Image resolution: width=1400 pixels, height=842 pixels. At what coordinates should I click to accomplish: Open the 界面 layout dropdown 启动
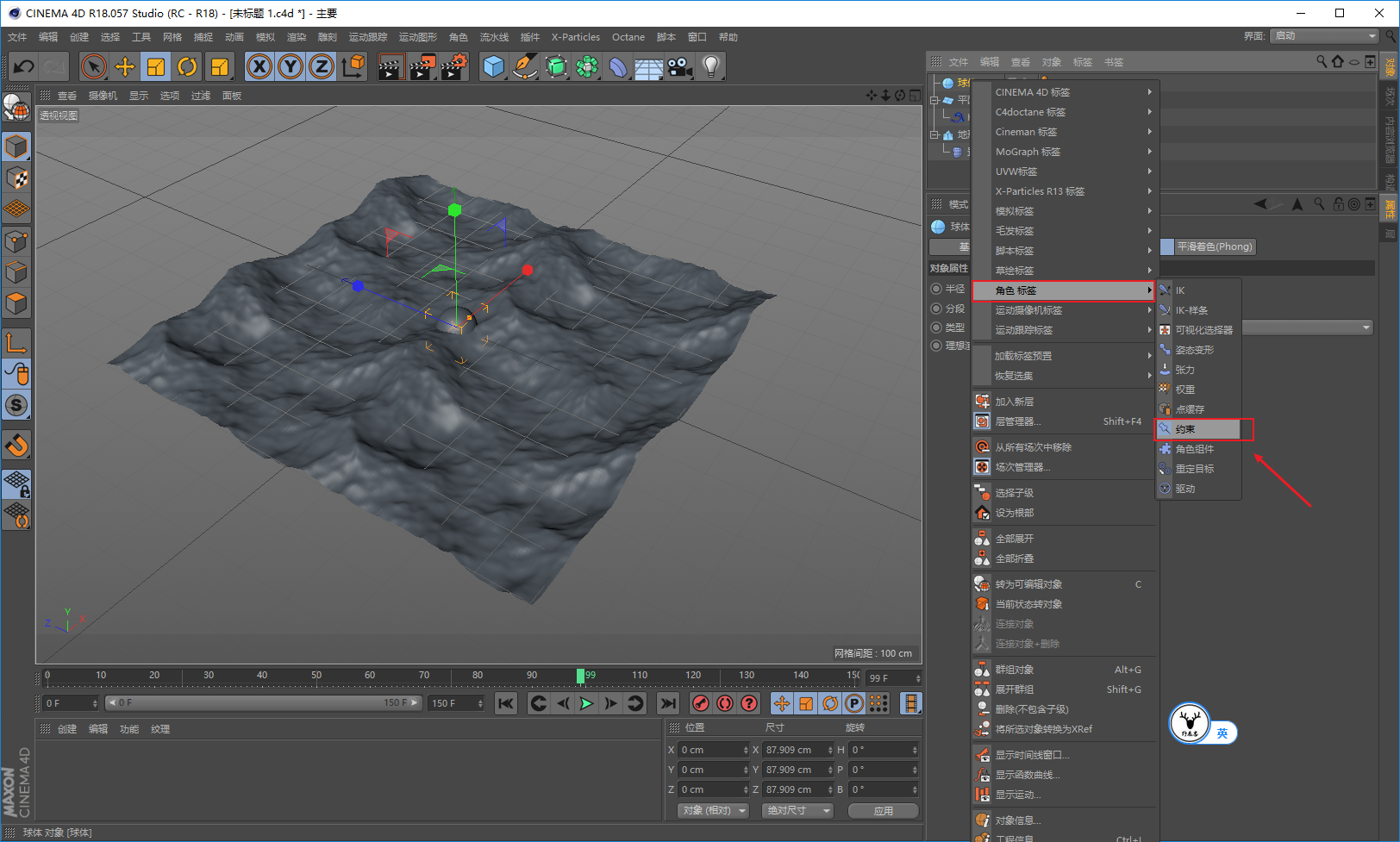(1325, 36)
